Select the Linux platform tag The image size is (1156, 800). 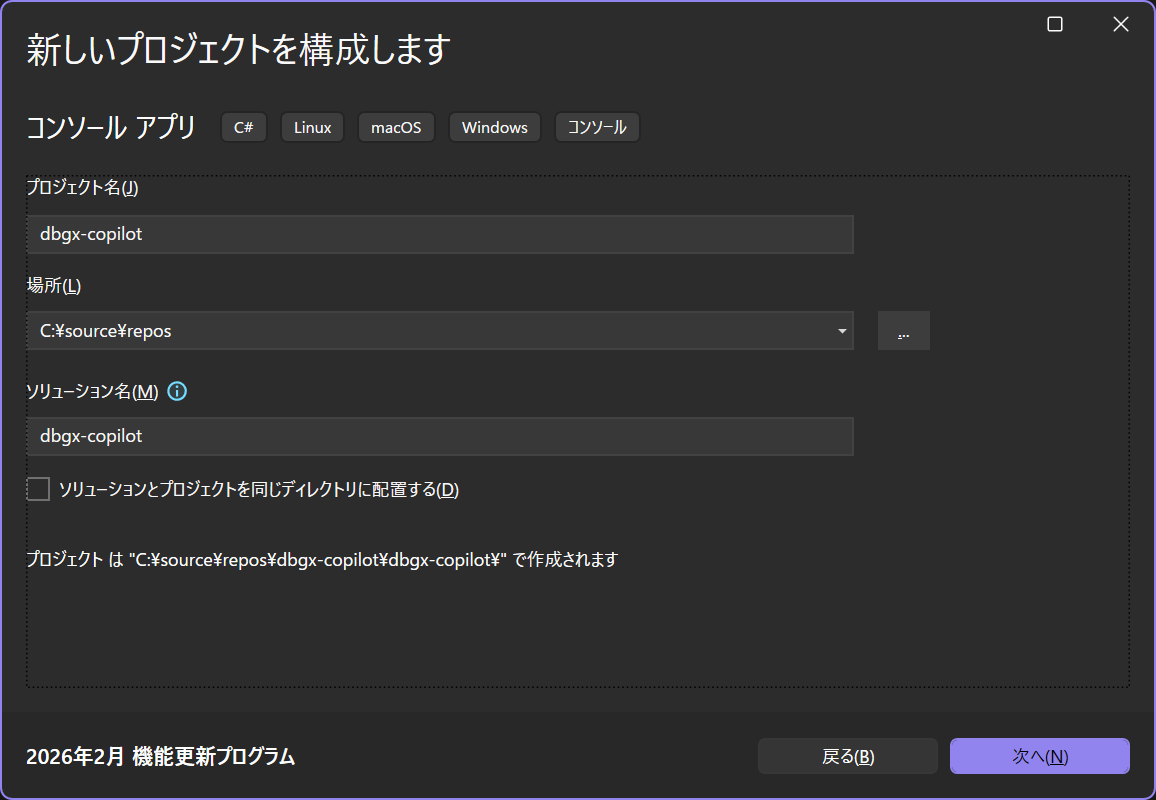click(312, 127)
